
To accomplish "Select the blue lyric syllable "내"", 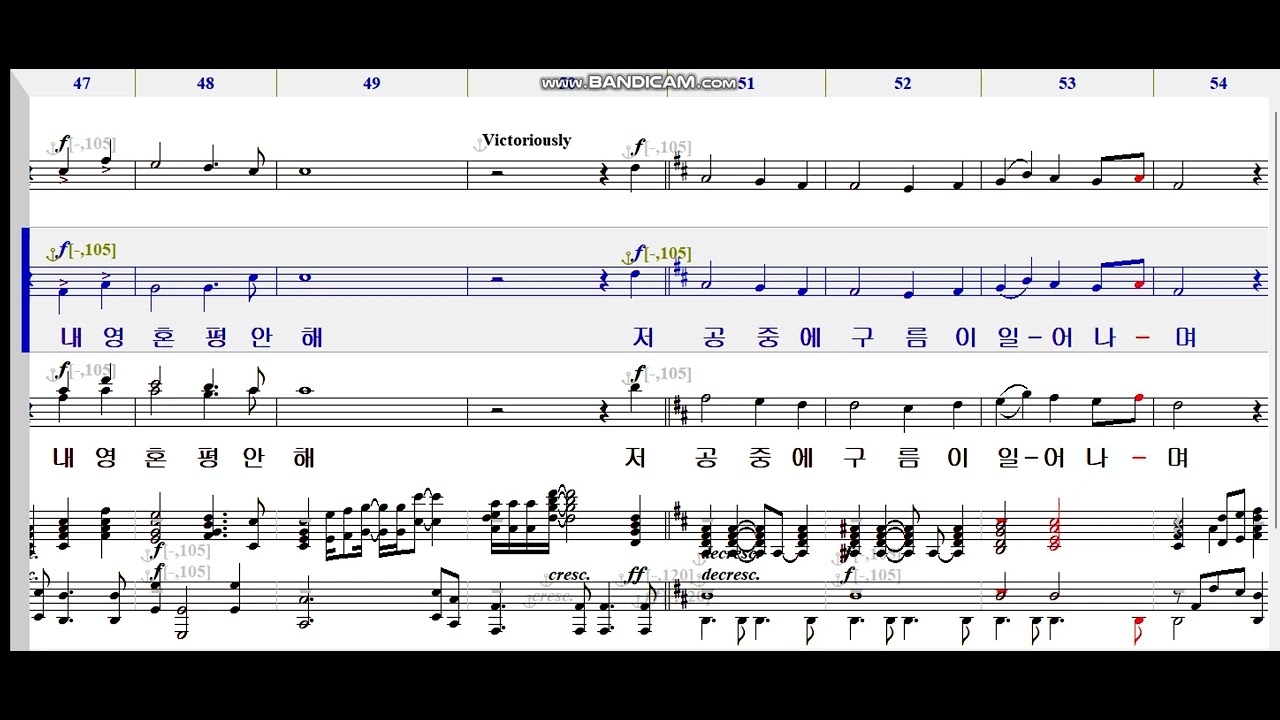I will [x=71, y=337].
